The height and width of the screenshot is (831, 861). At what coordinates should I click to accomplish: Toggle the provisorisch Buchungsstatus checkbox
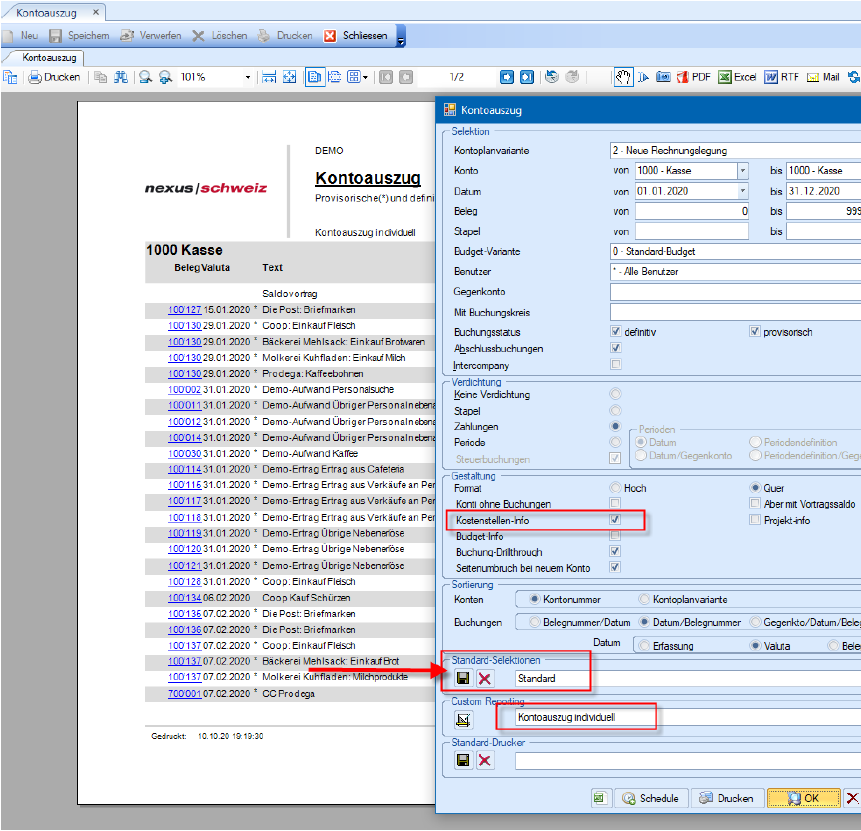click(x=756, y=331)
